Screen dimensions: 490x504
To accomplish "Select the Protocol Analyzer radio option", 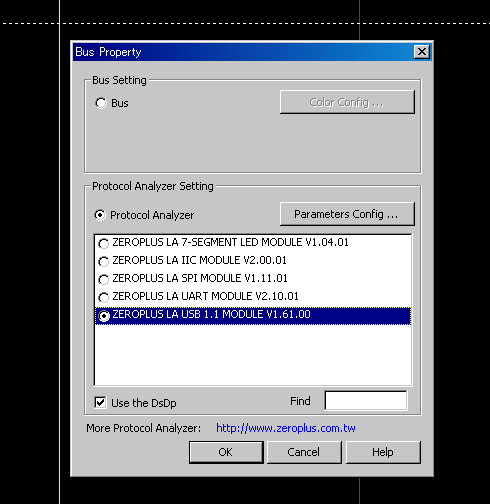I will (x=100, y=215).
